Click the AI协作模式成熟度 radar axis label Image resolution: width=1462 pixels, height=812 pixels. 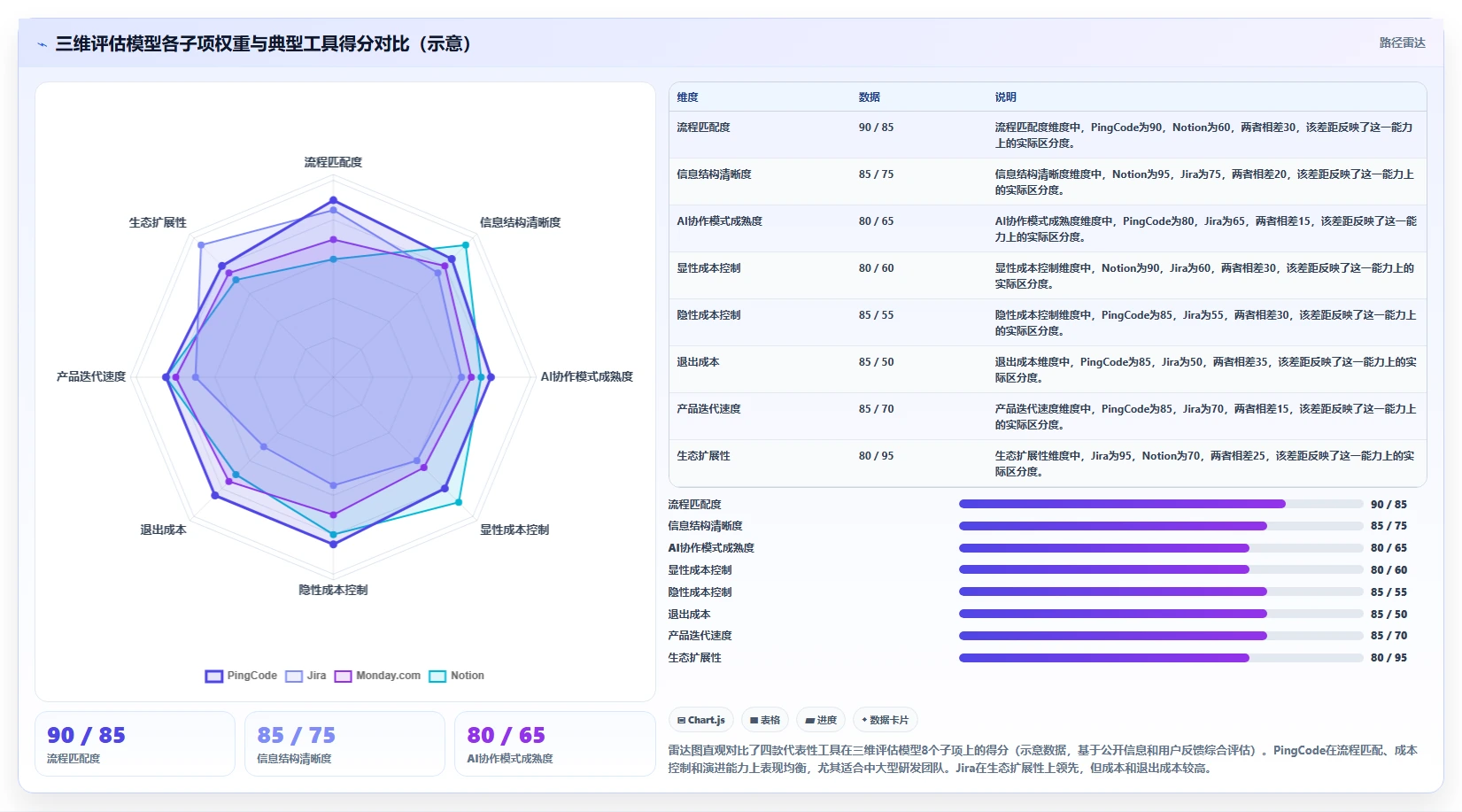(587, 377)
